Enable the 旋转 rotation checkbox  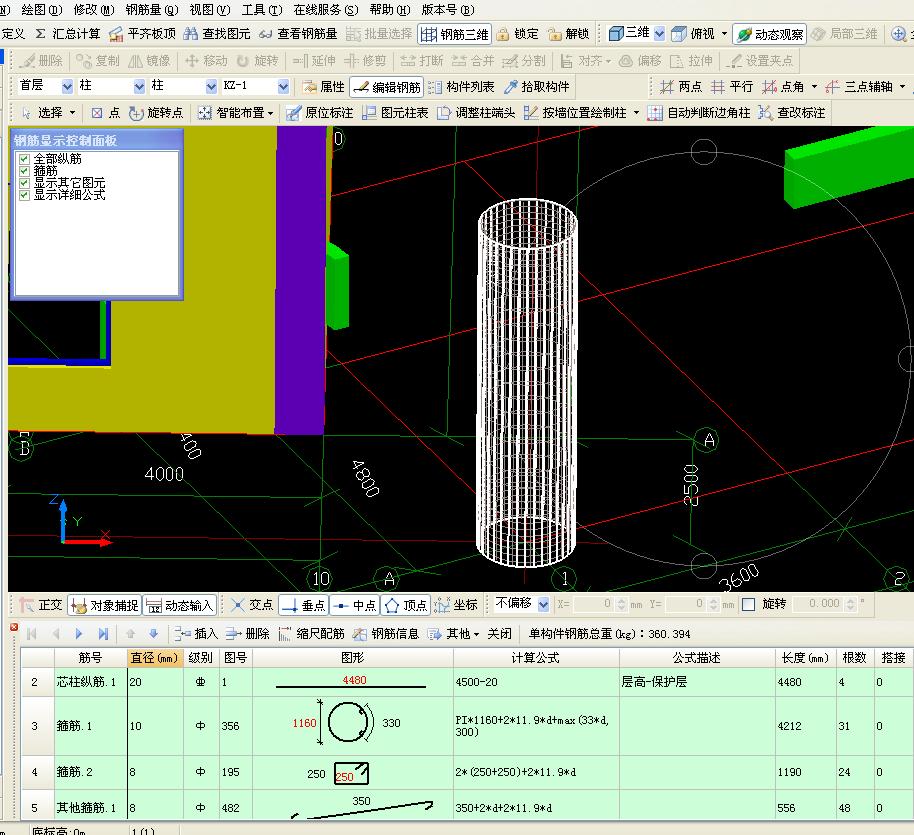click(x=748, y=604)
